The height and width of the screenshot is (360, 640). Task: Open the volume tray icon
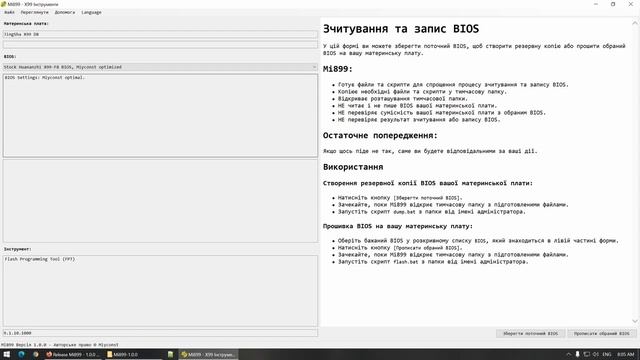596,354
